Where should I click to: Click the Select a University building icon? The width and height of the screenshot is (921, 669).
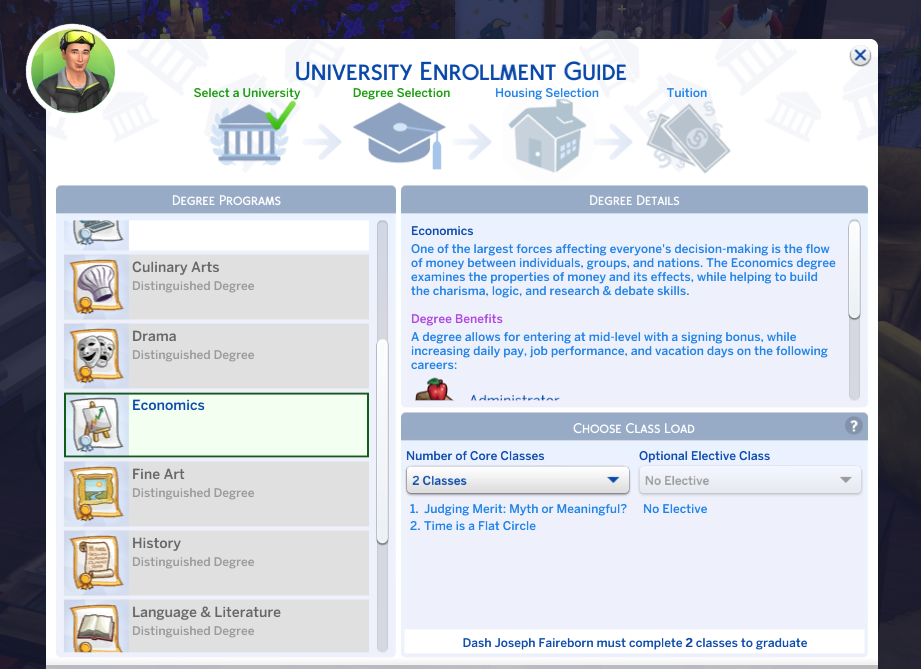click(249, 135)
